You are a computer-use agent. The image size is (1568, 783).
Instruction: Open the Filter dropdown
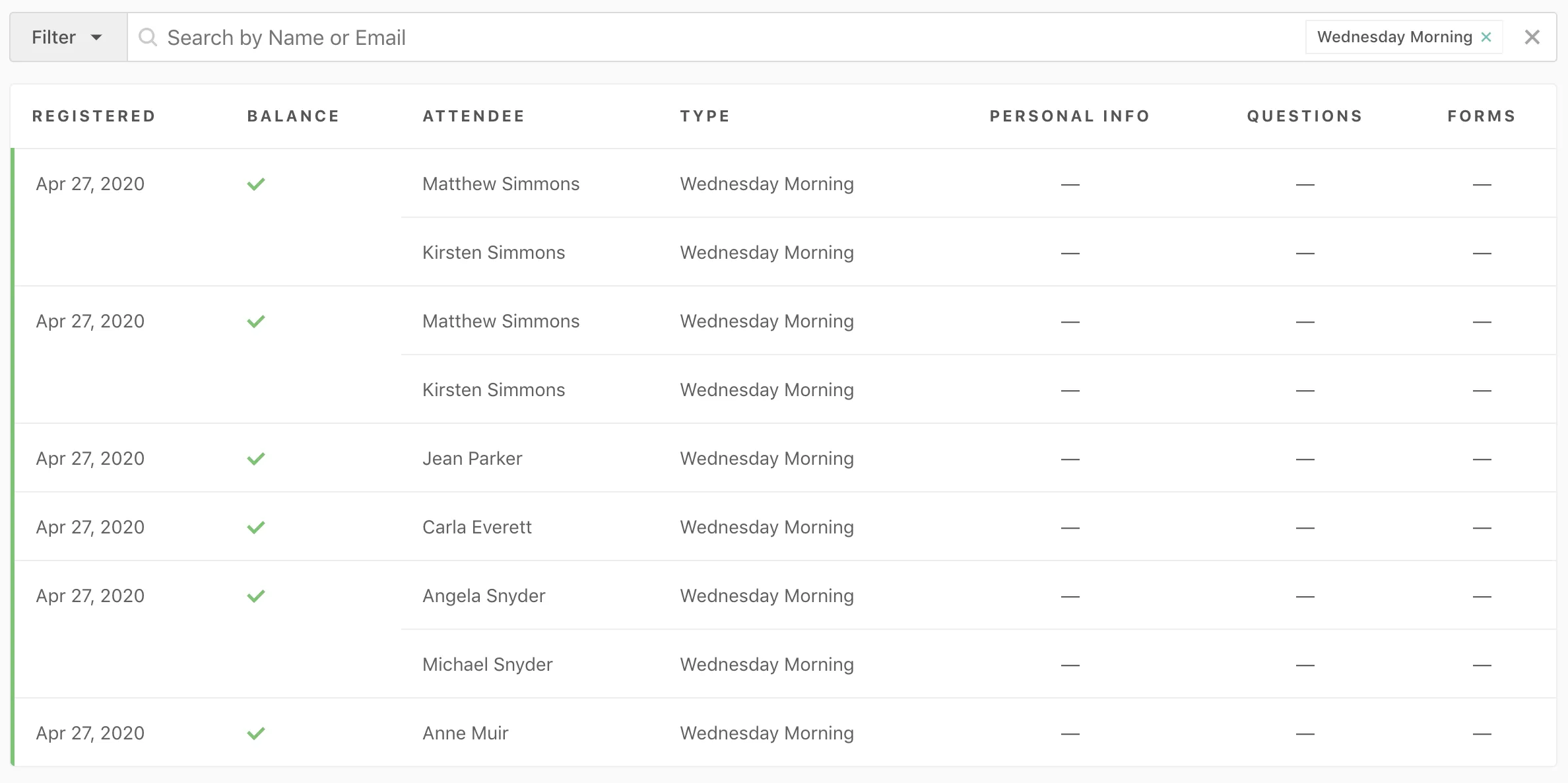pos(67,38)
